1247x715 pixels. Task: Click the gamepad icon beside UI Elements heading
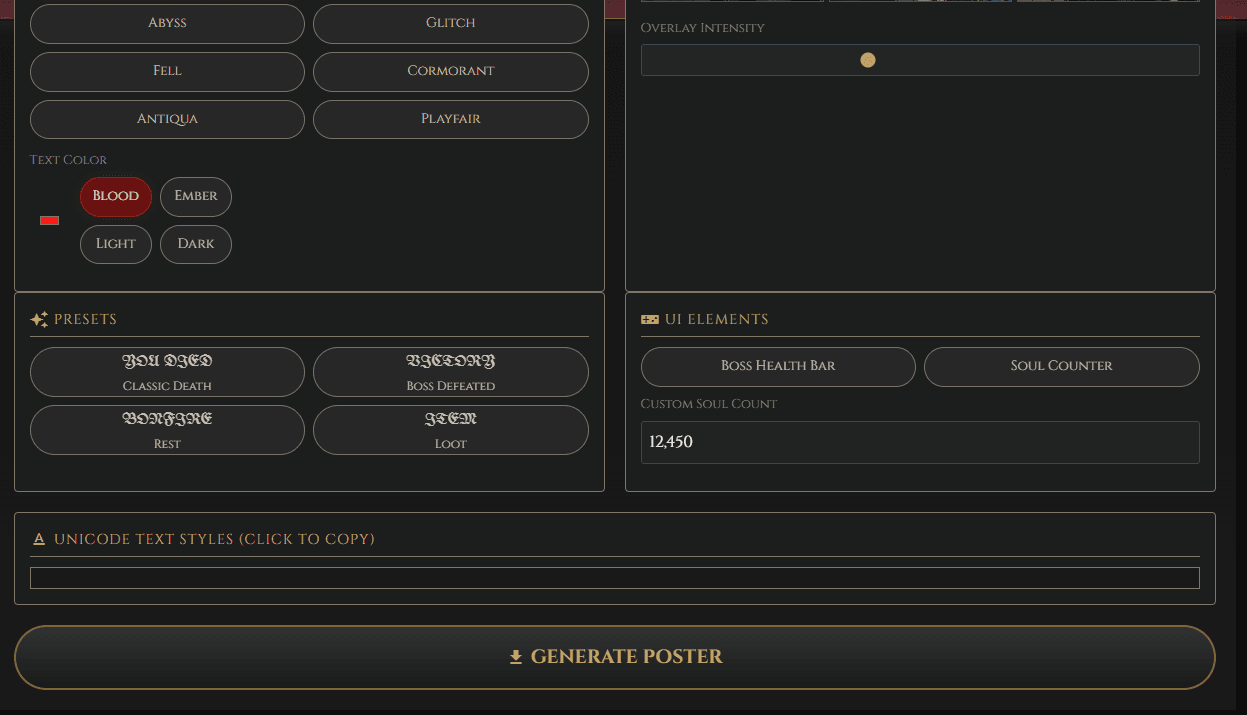pos(648,318)
